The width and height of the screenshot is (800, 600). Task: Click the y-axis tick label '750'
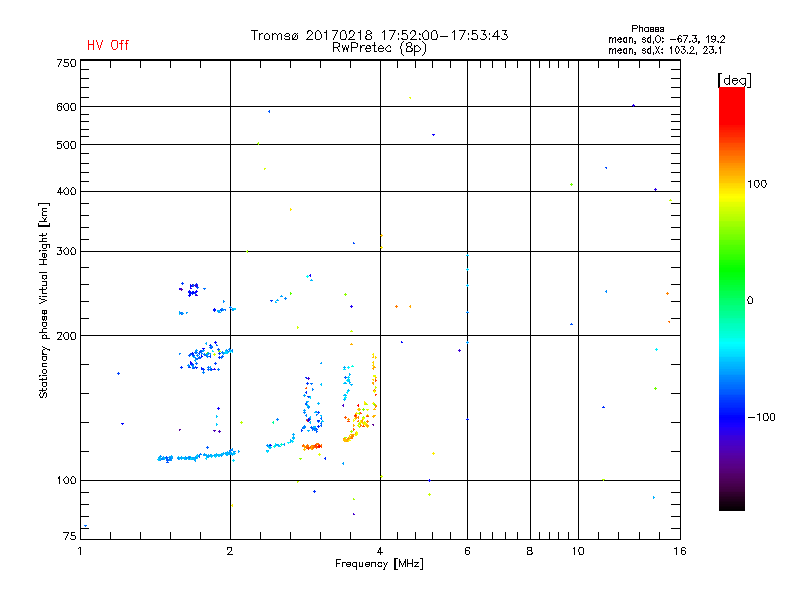click(x=66, y=63)
